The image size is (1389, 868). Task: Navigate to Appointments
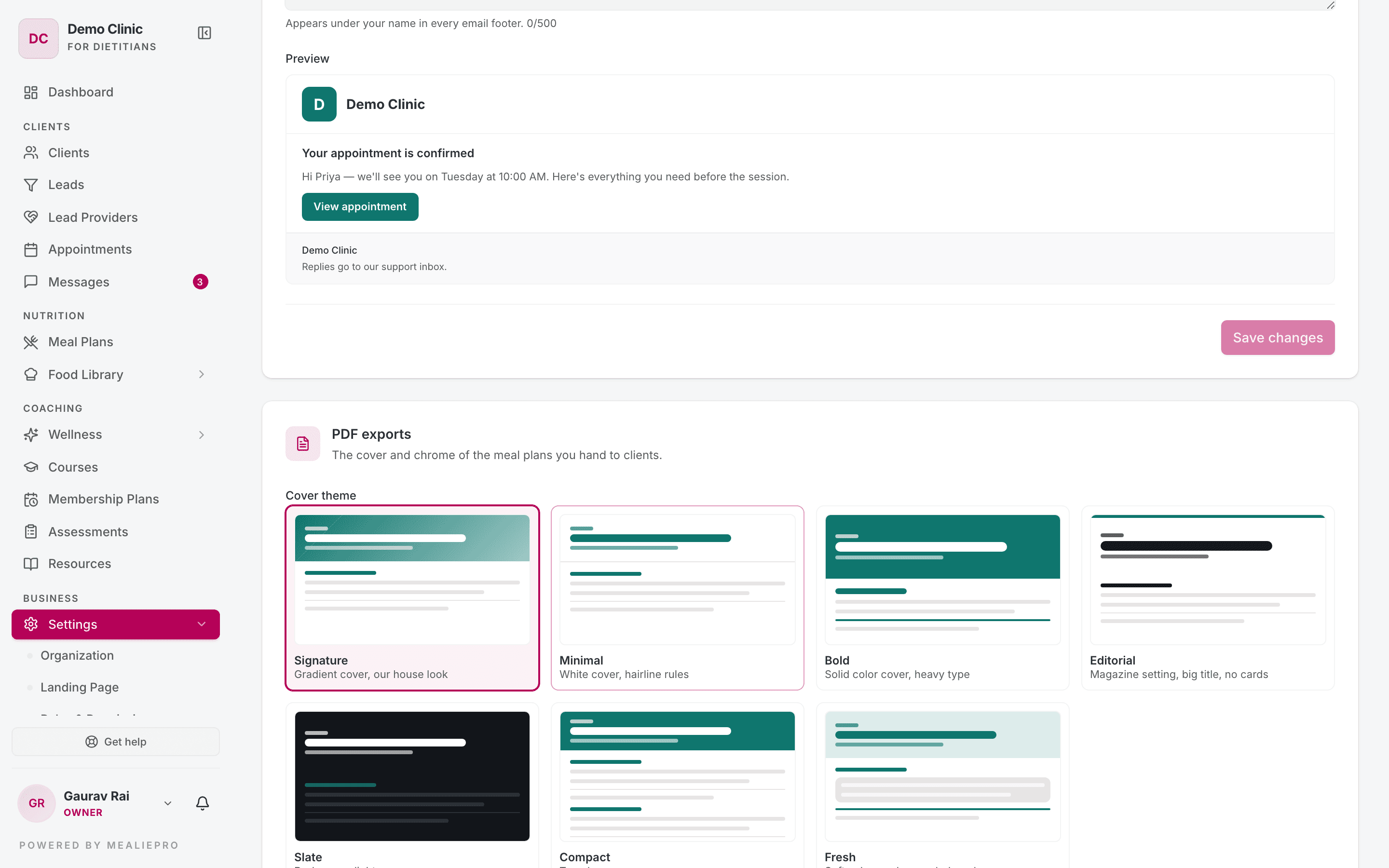[x=115, y=250]
